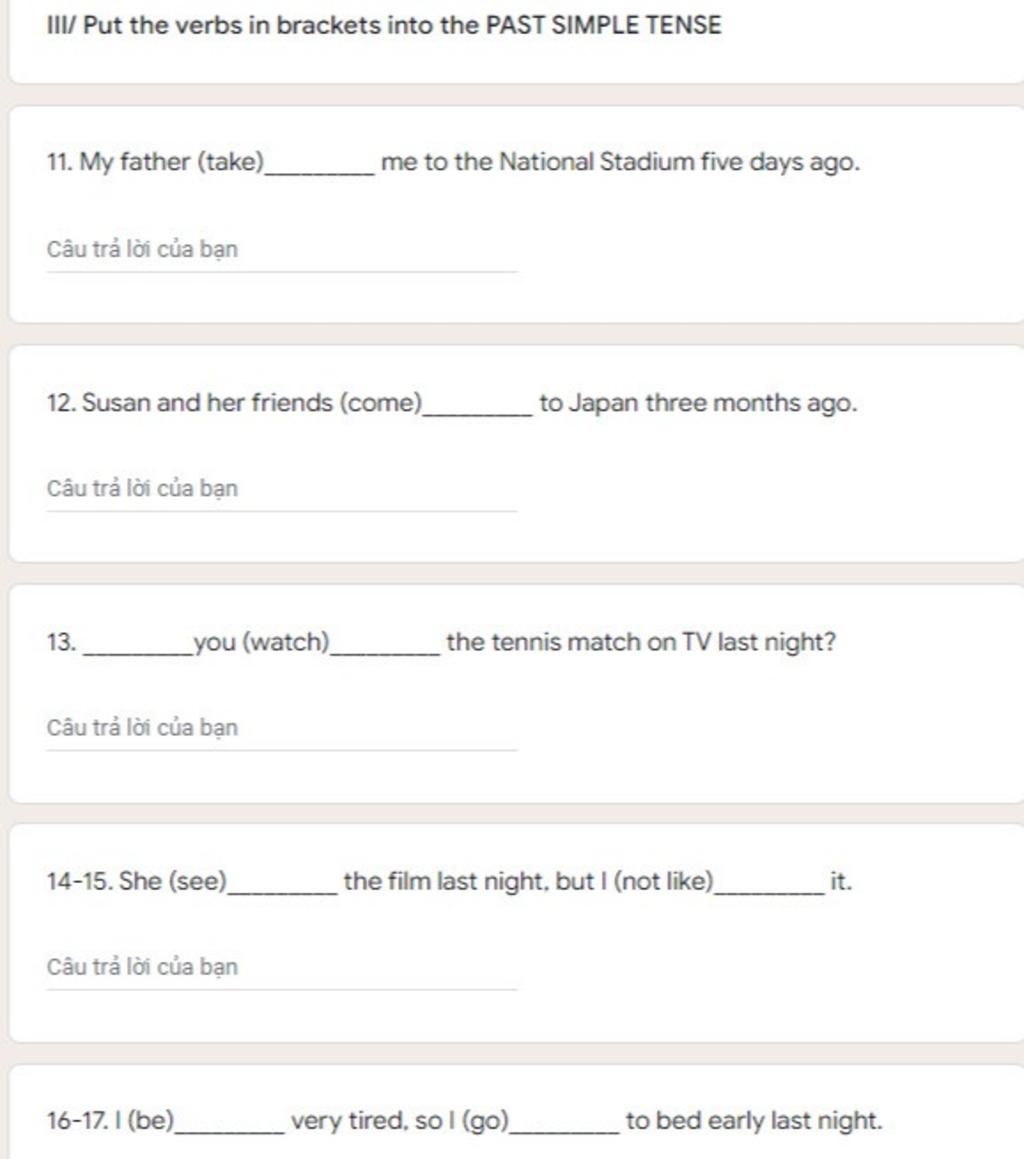Focus the answer field for question 12
Viewport: 1024px width, 1159px height.
click(x=282, y=489)
